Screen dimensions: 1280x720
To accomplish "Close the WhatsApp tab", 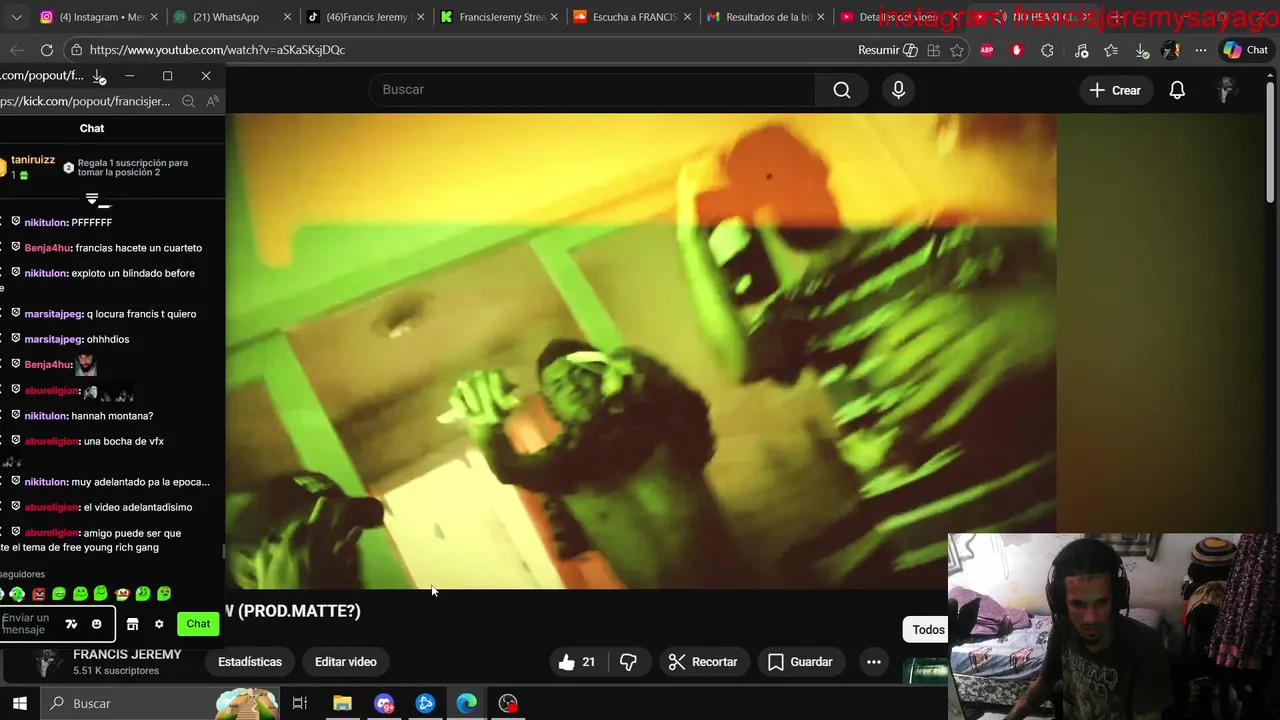I will 287,17.
